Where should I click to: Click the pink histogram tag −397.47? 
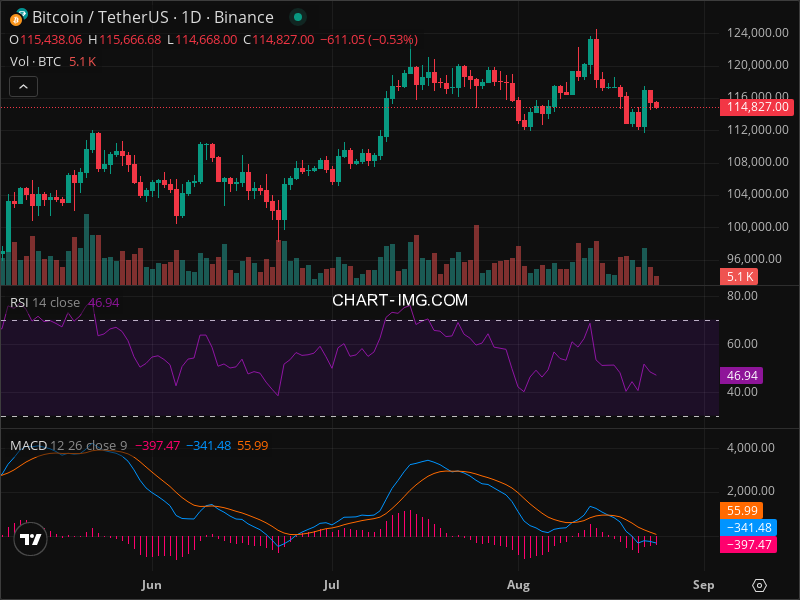748,544
